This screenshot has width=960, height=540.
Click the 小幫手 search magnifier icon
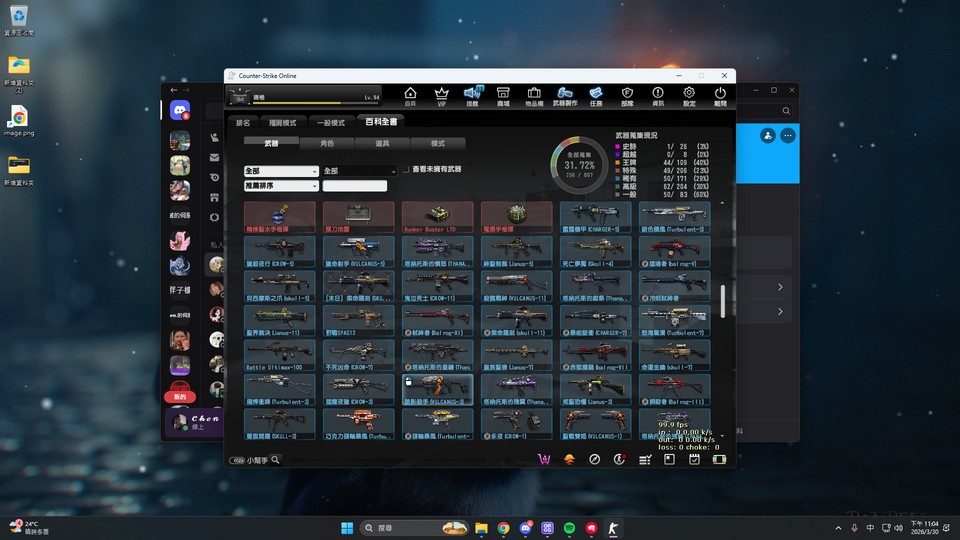coord(275,460)
